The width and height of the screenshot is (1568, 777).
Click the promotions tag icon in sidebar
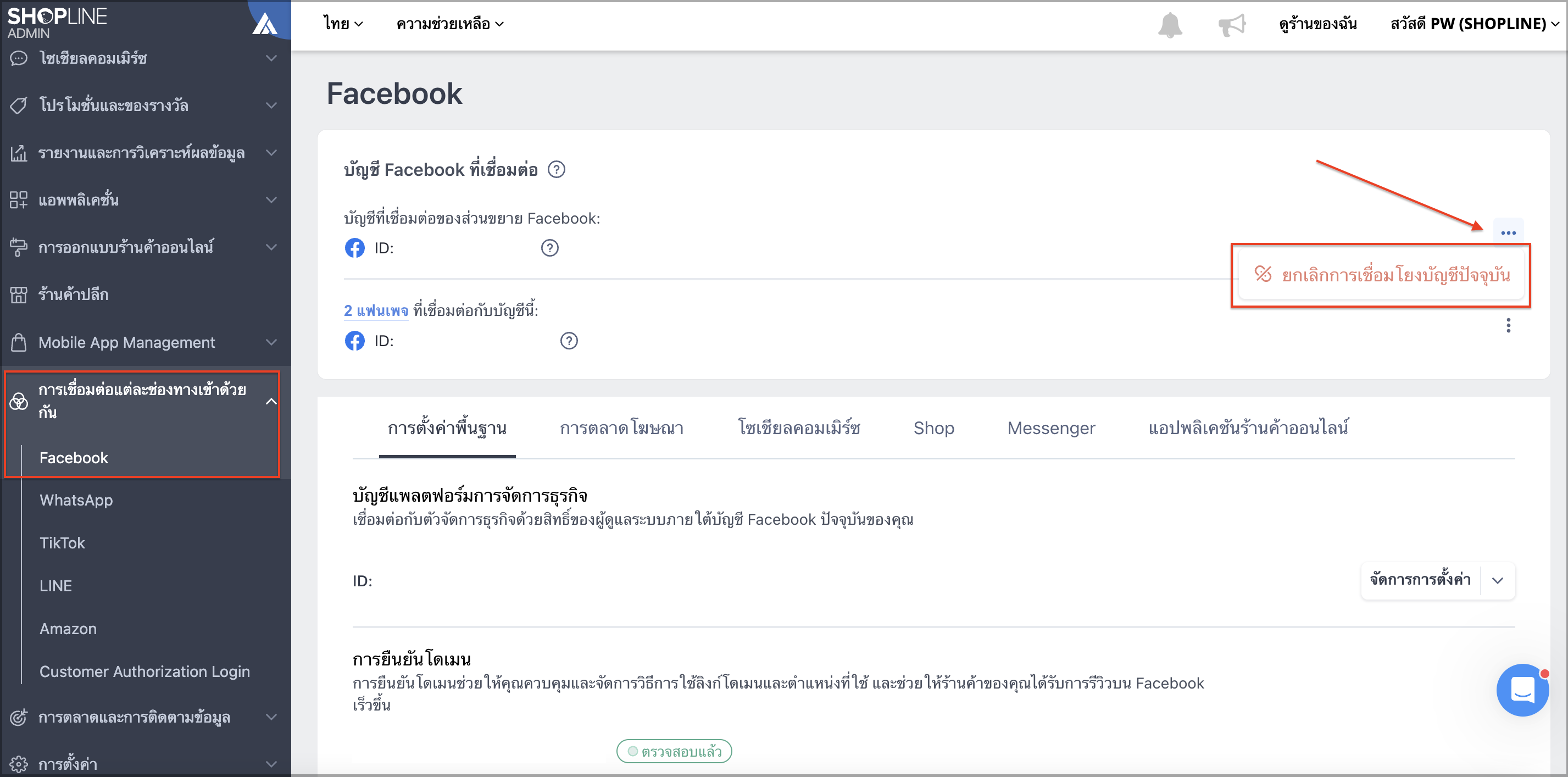point(19,106)
